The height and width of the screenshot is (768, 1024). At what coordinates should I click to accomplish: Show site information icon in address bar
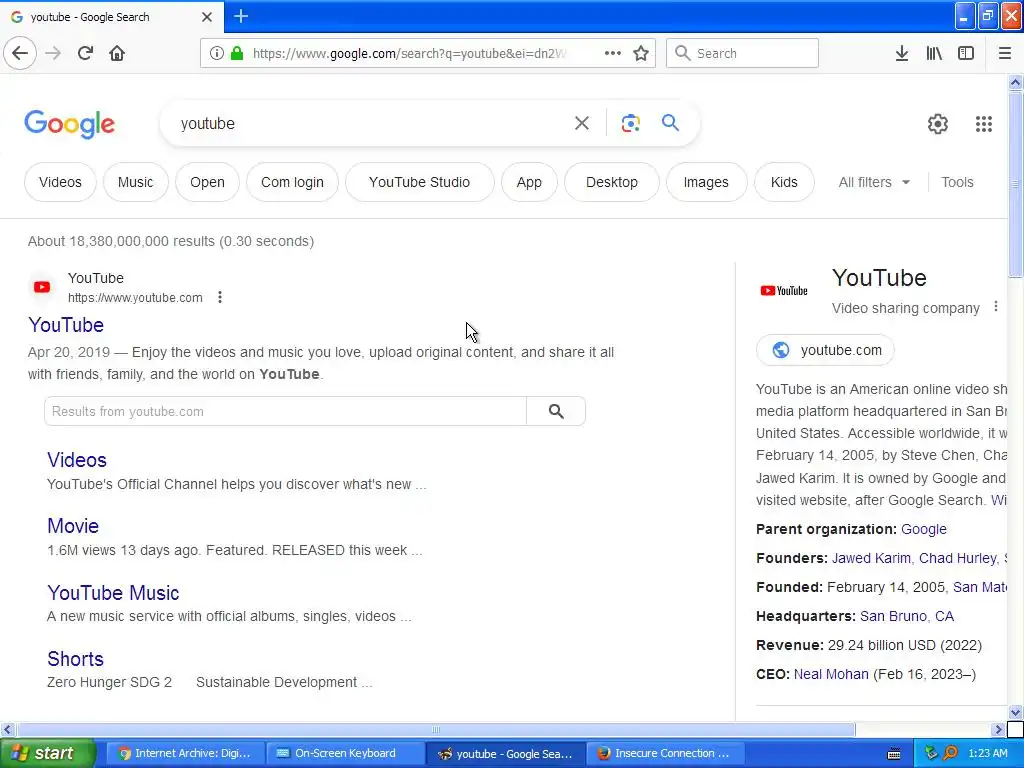(x=216, y=53)
